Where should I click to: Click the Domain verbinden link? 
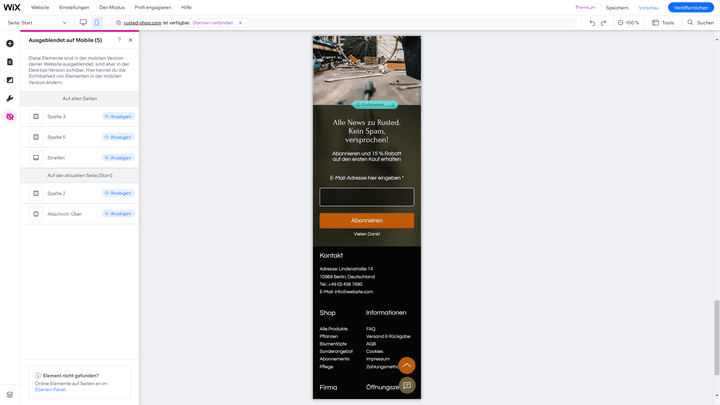(x=213, y=22)
